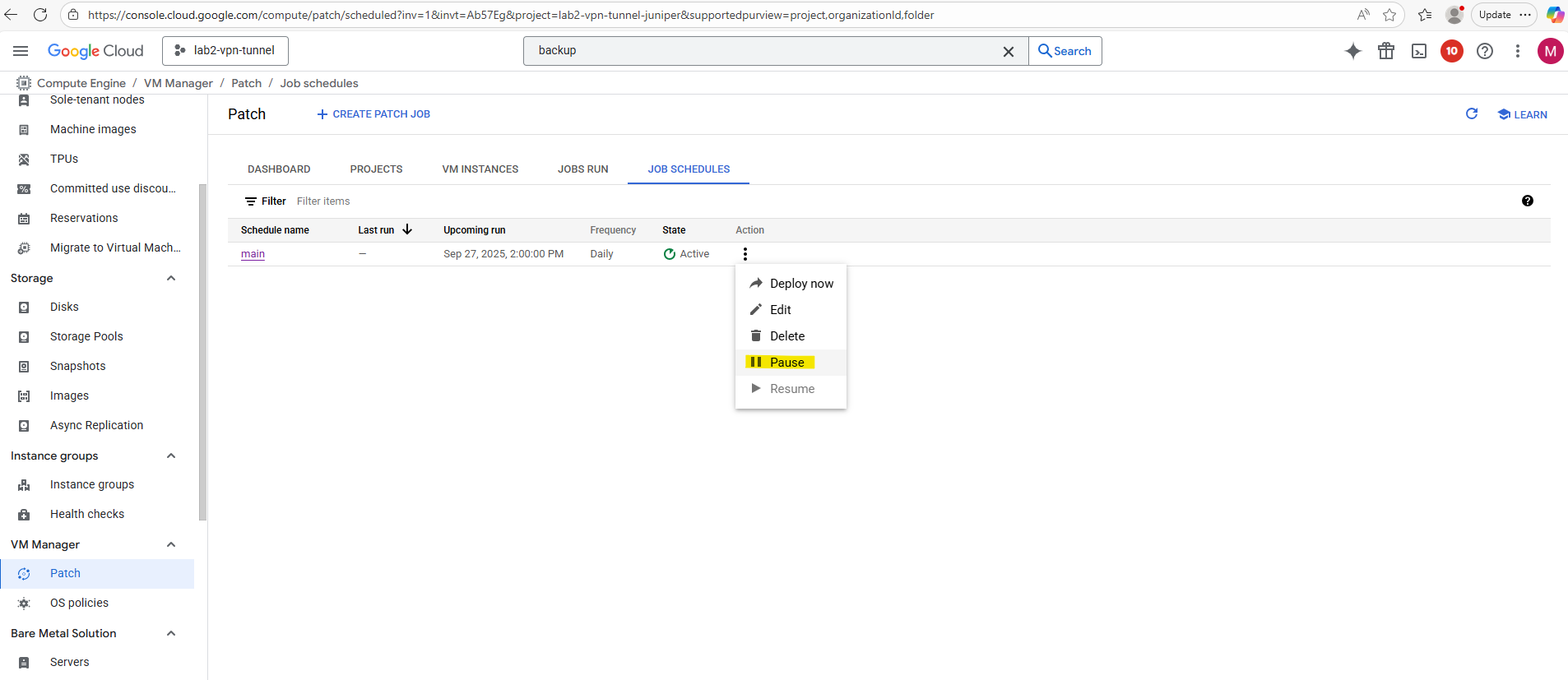Image resolution: width=1568 pixels, height=680 pixels.
Task: Switch to the Jobs Run tab
Action: pyautogui.click(x=582, y=169)
